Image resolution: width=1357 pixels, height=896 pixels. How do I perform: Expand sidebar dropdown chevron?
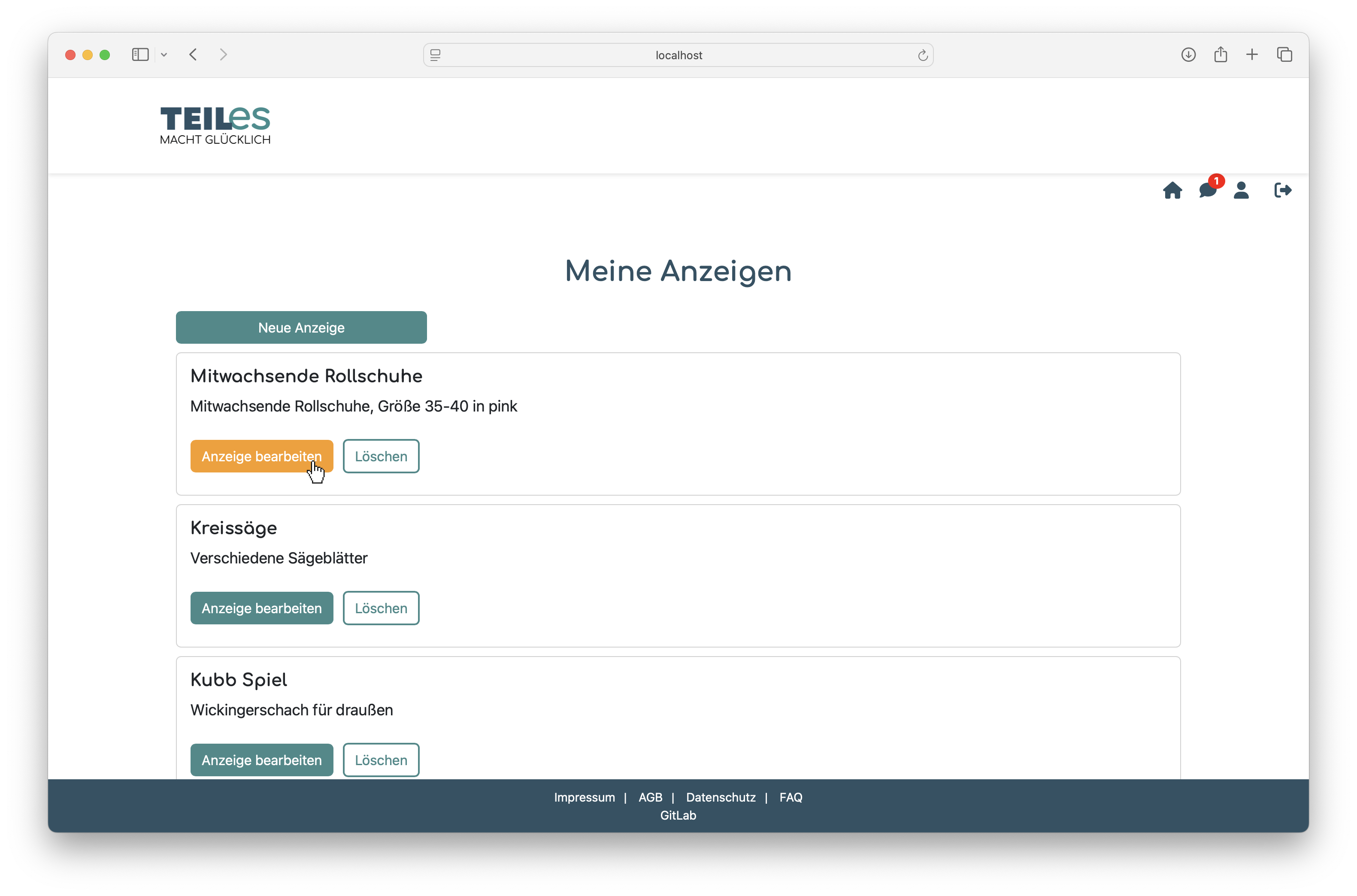click(x=164, y=55)
